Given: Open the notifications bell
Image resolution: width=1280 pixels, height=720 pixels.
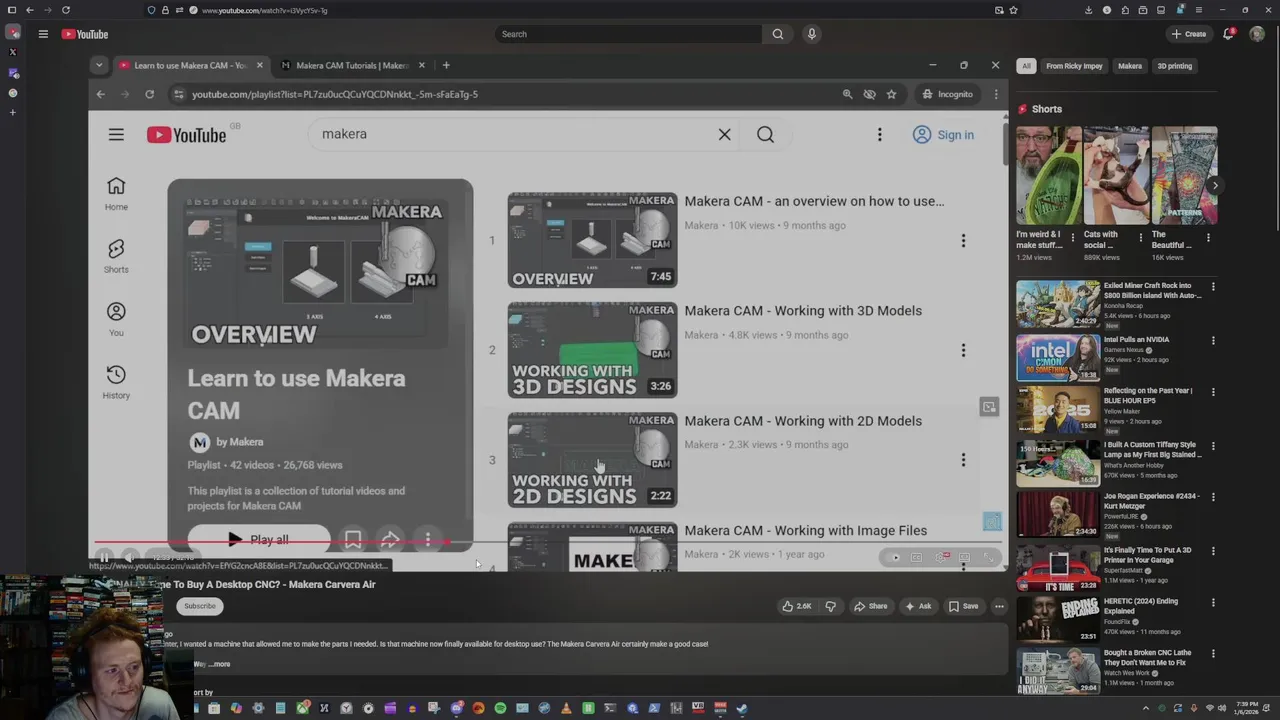Looking at the screenshot, I should click(x=1229, y=34).
